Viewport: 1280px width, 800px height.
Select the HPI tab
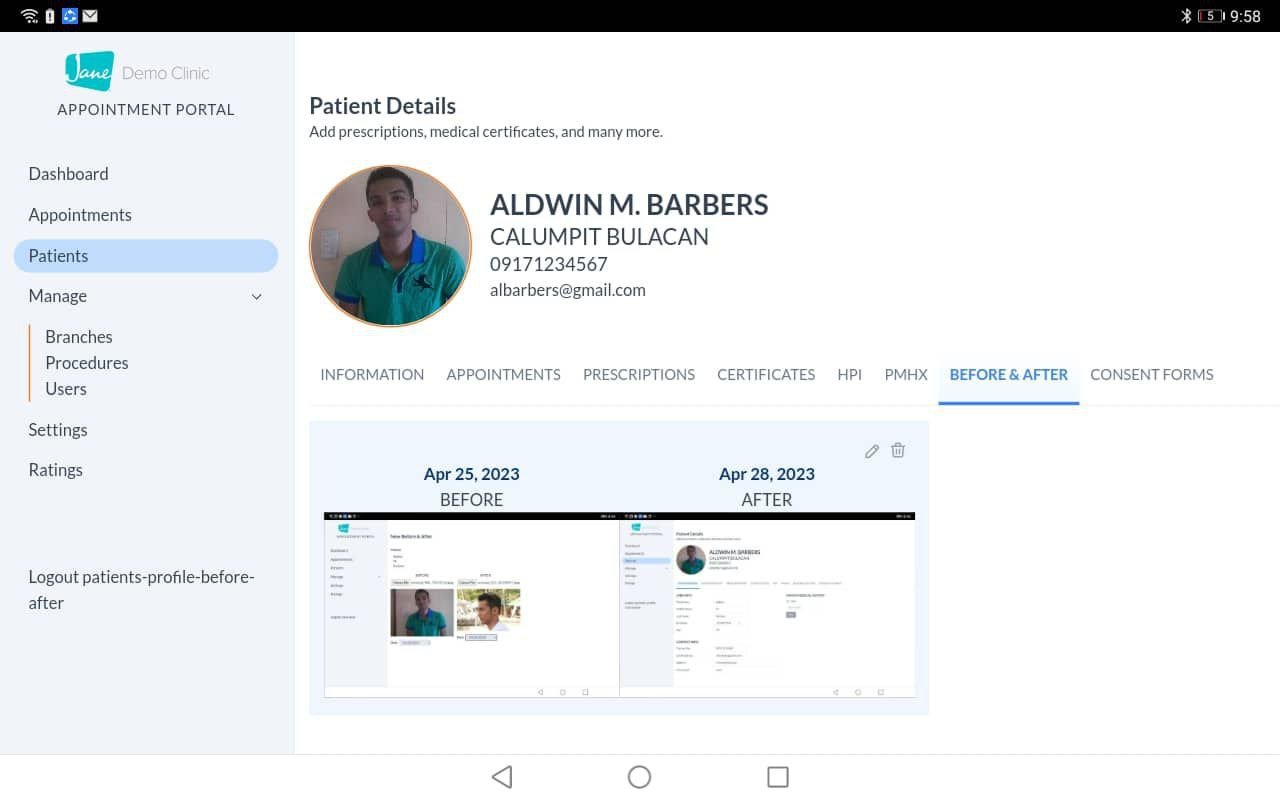pos(849,375)
